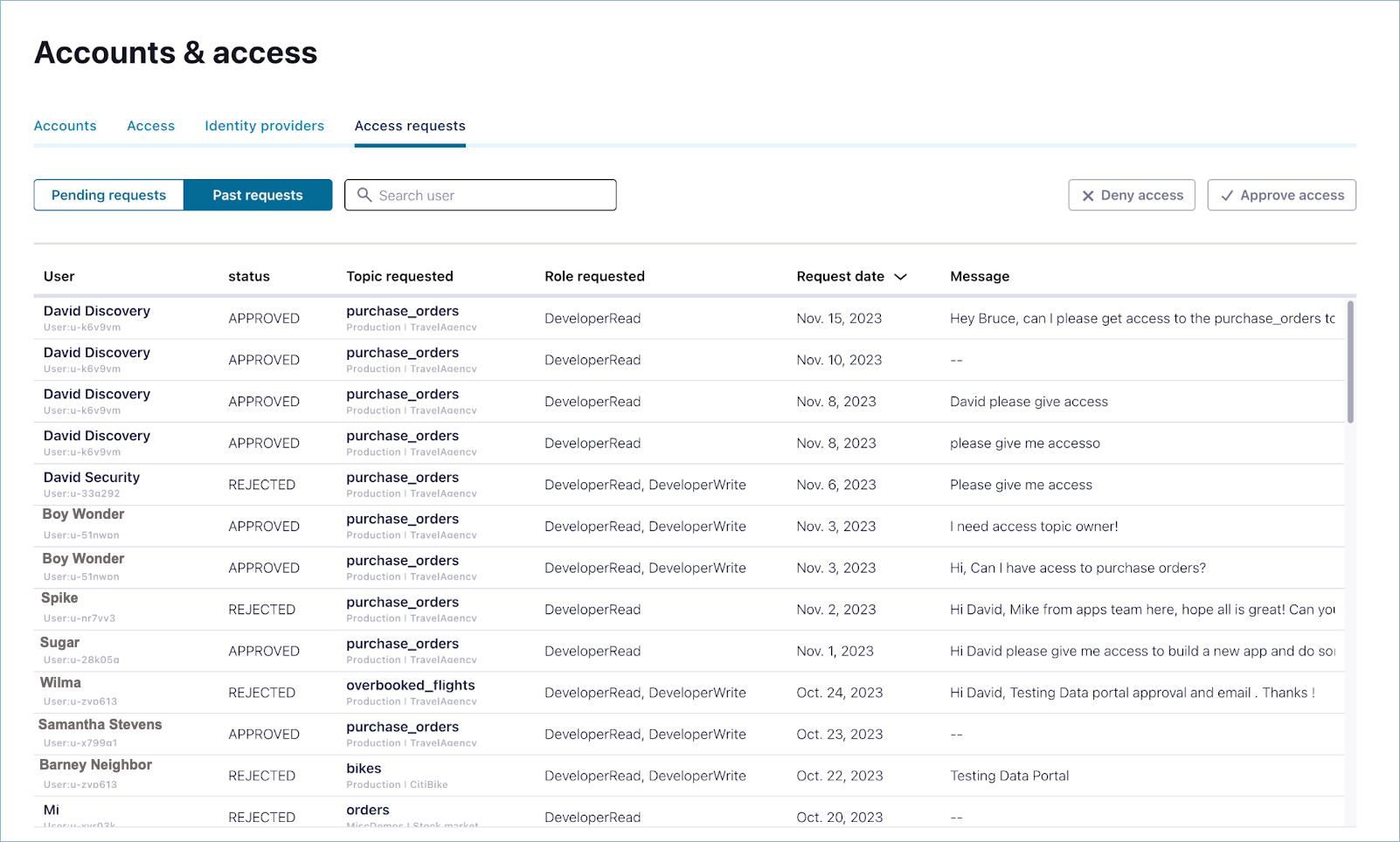Click the purchase_orders topic link in the first row
1400x842 pixels.
pos(403,311)
